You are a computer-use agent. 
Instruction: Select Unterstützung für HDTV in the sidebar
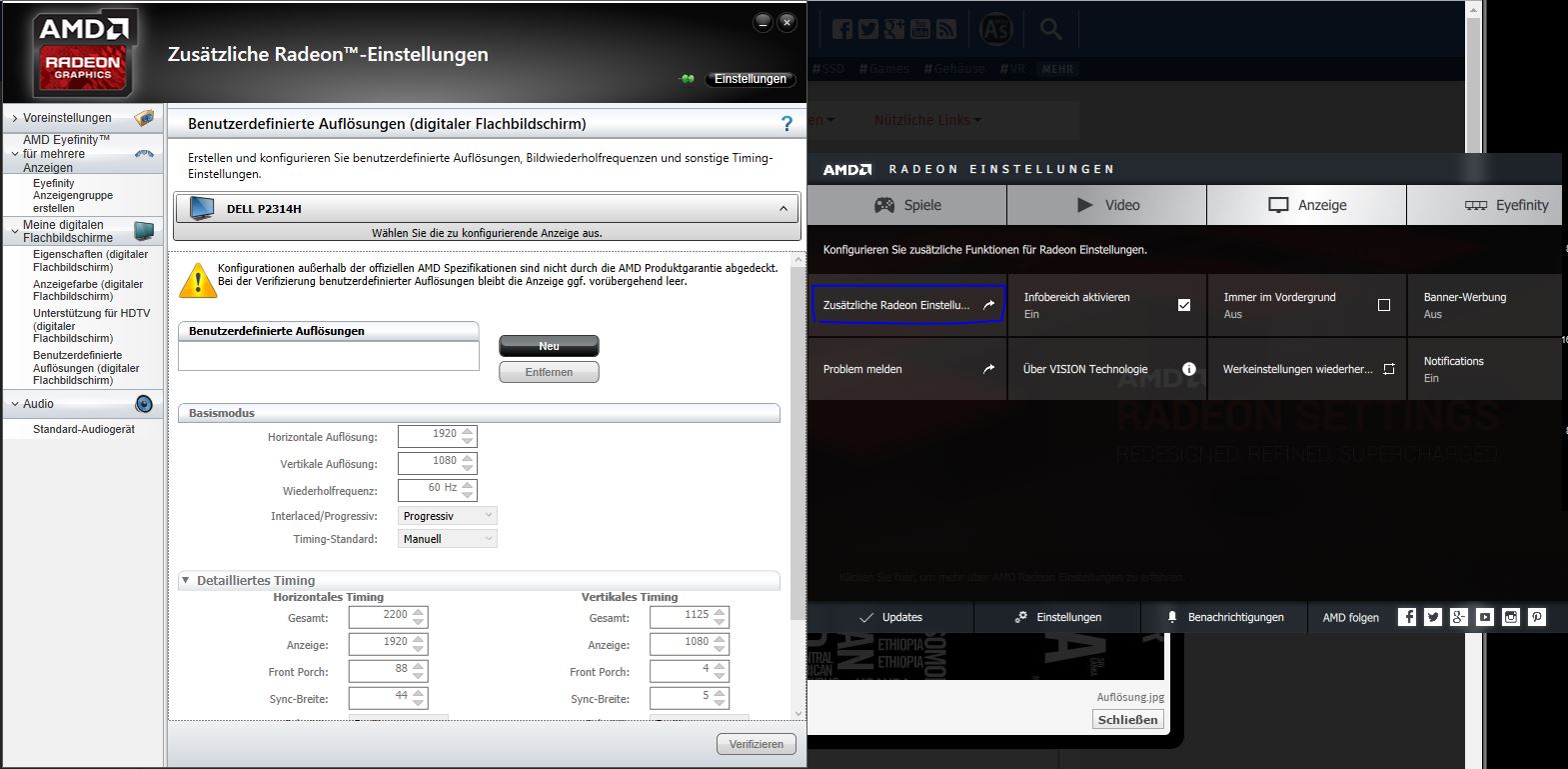92,325
